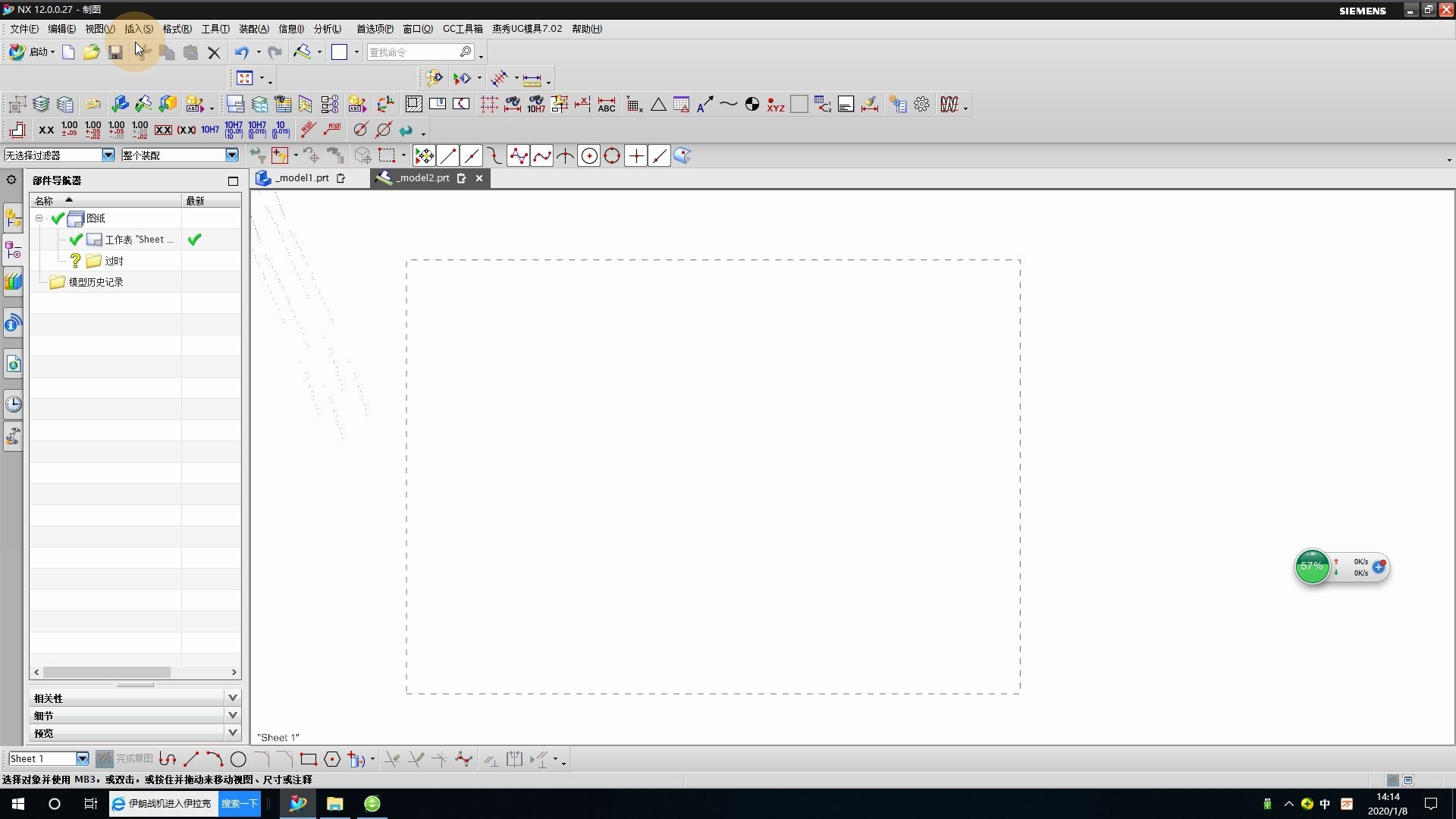This screenshot has width=1456, height=819.
Task: Select the sketch Arc tool
Action: click(x=215, y=759)
